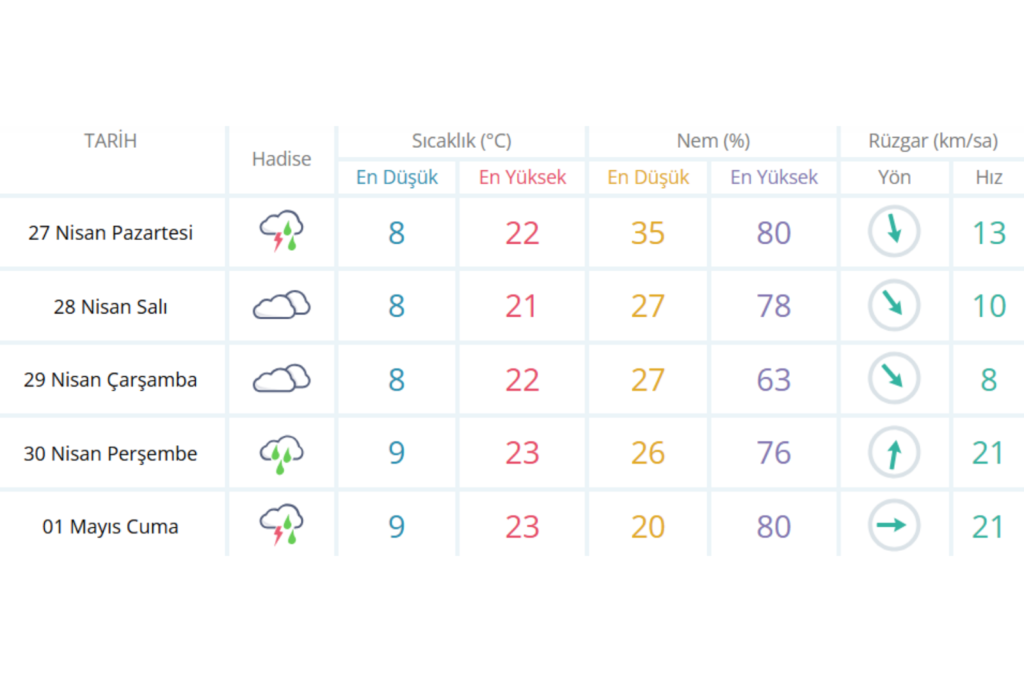
Task: Click the wind direction arrow for 29 Nisan
Action: [x=893, y=379]
